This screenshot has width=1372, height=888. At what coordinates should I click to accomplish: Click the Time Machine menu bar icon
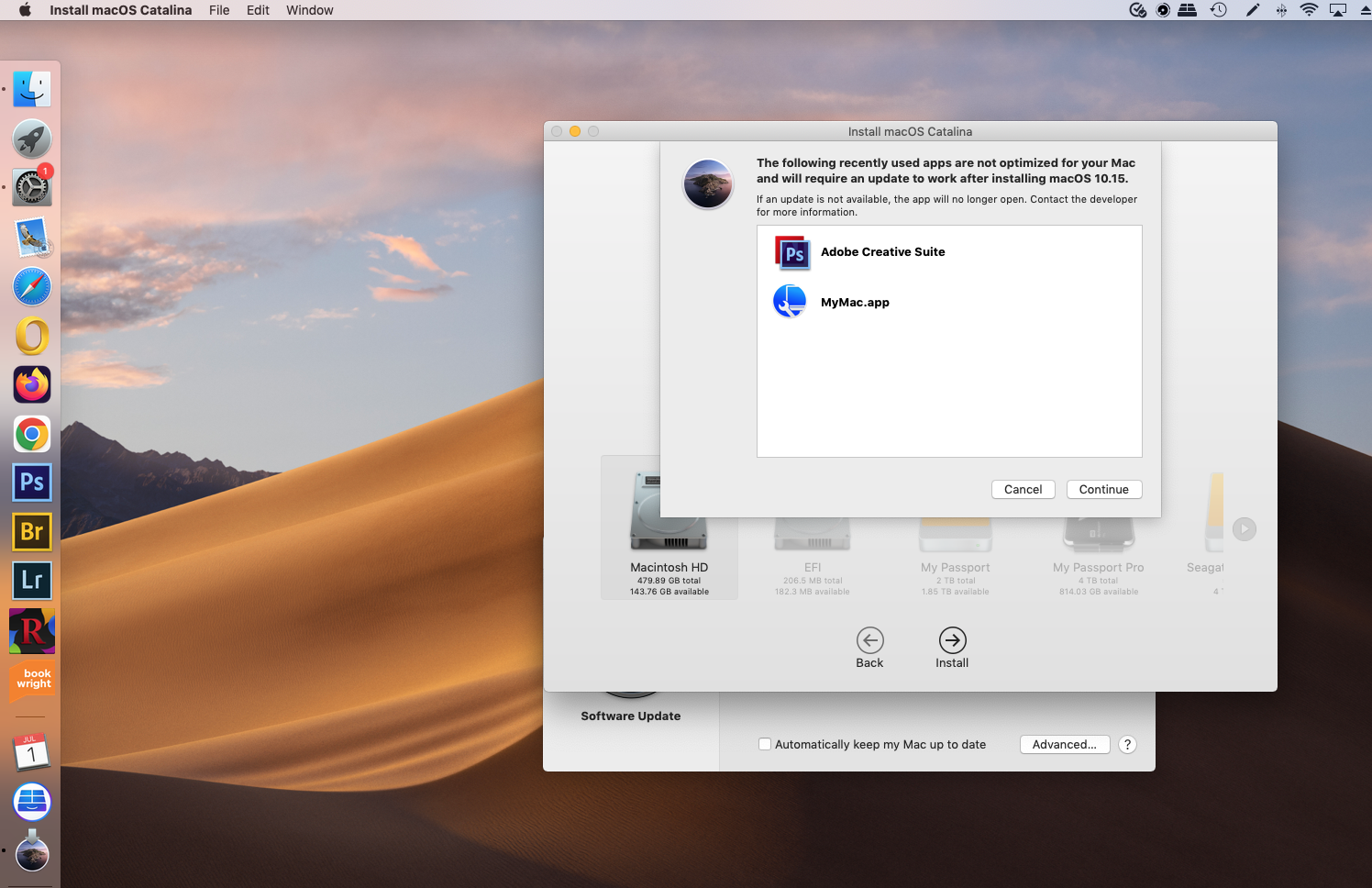point(1219,10)
